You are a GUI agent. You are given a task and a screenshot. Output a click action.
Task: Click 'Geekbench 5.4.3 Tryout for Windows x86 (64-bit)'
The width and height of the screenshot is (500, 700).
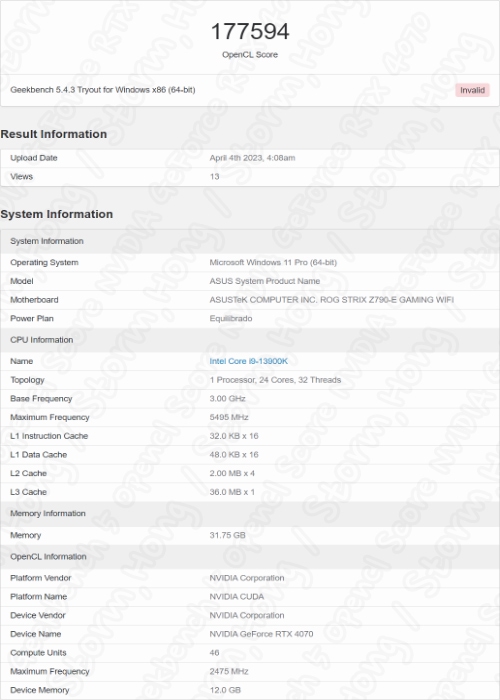(103, 90)
